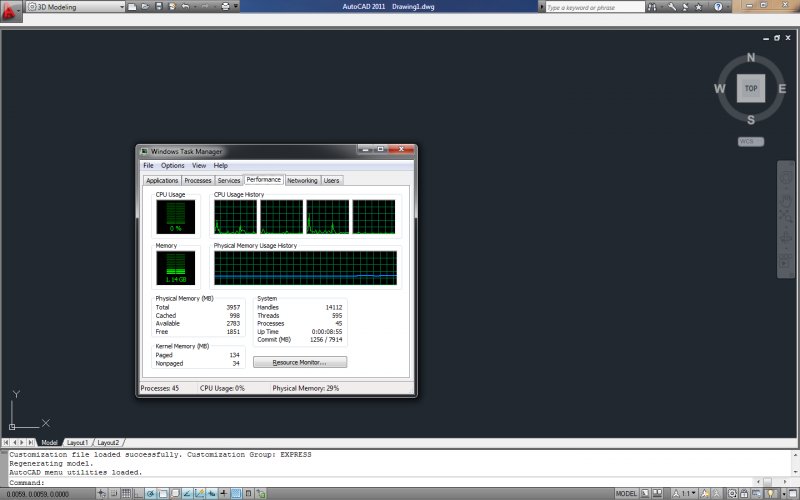Switch to Networking tab in Task Manager
This screenshot has height=500, width=800.
tap(302, 181)
